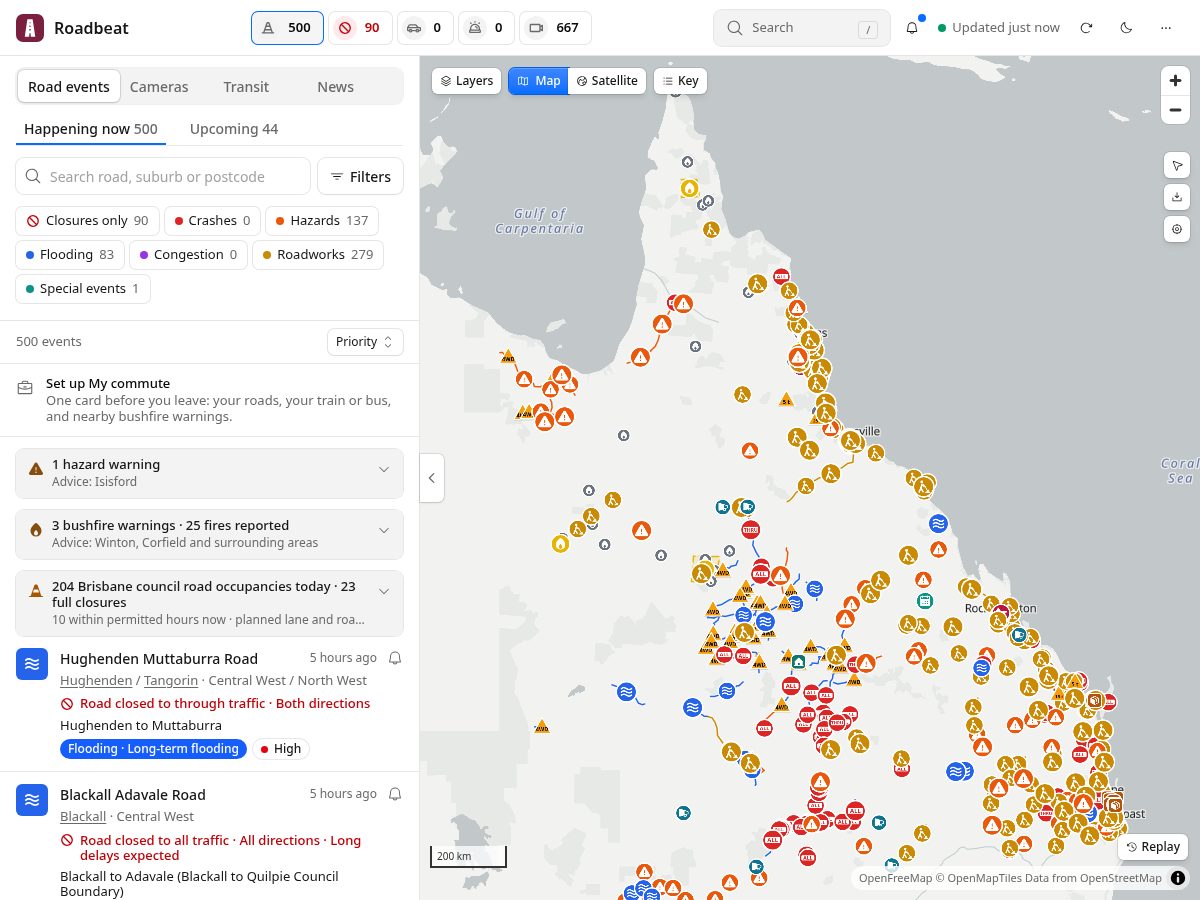The height and width of the screenshot is (900, 1200).
Task: Select the 500 road events counter
Action: pos(287,28)
